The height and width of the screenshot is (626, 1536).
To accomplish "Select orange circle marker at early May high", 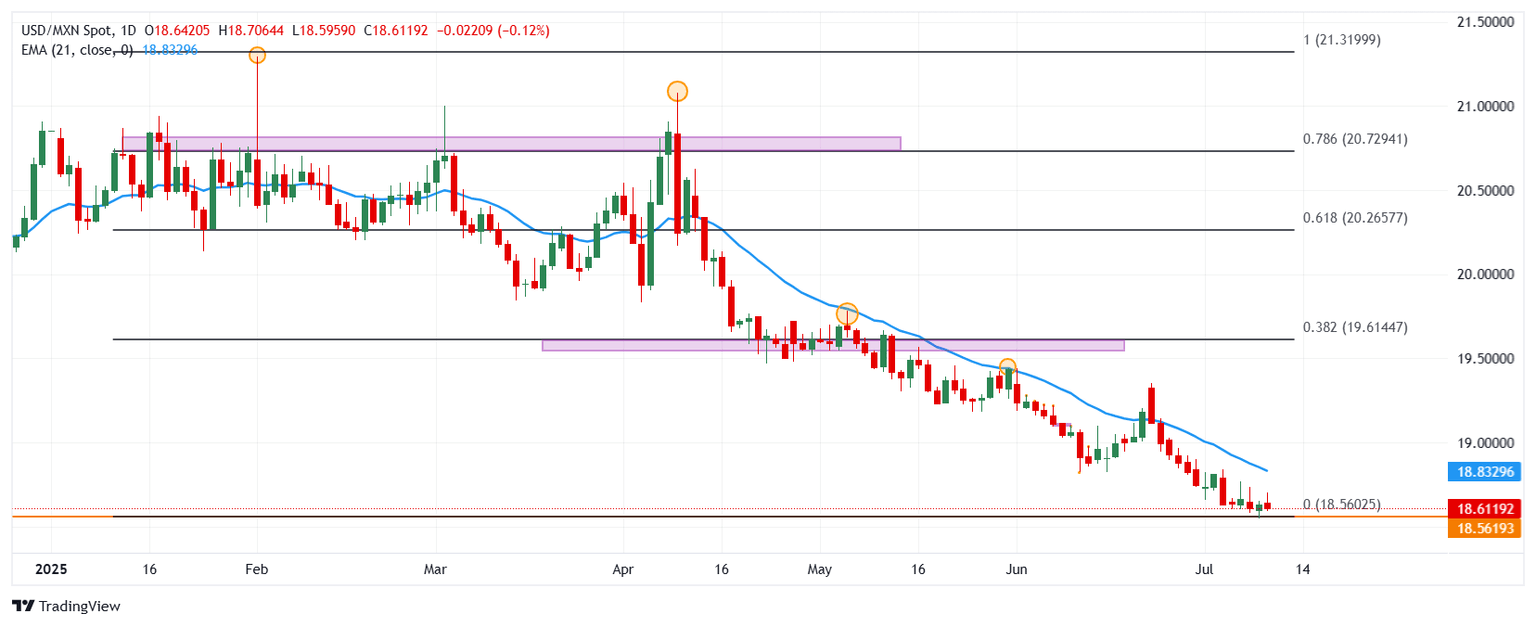I will pyautogui.click(x=846, y=313).
